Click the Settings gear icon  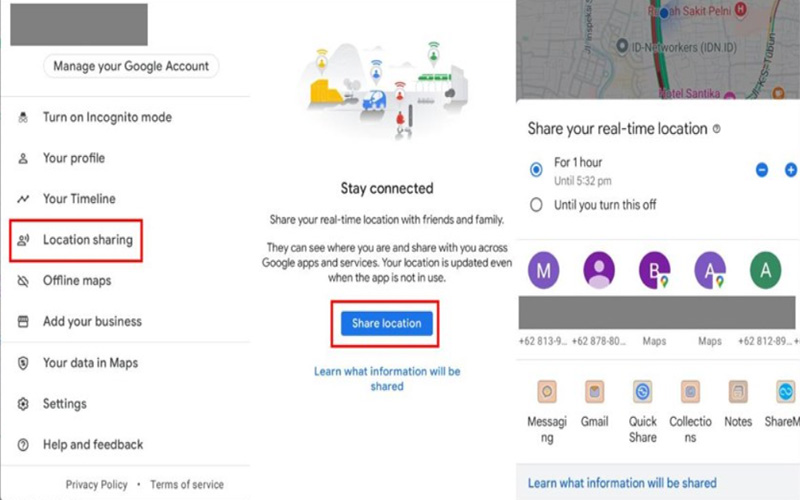point(23,404)
